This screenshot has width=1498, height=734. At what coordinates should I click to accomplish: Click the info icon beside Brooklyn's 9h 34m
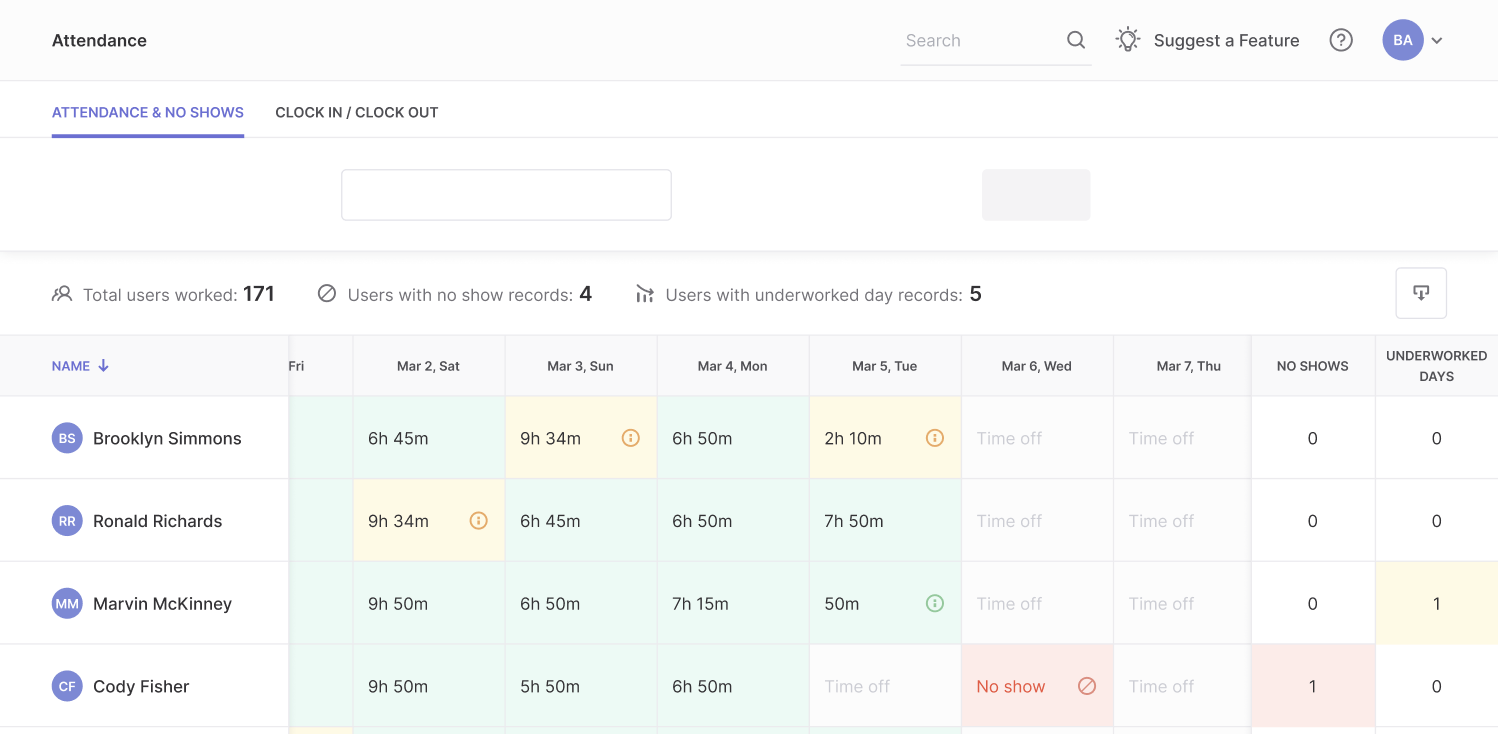631,438
